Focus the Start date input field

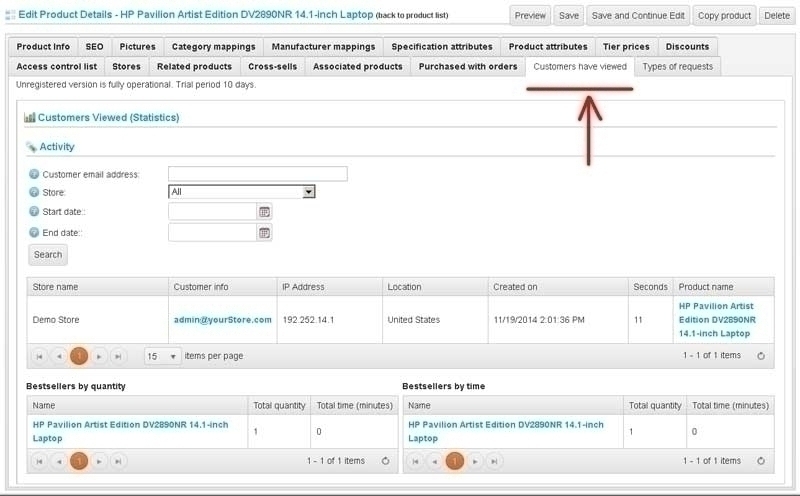point(213,211)
